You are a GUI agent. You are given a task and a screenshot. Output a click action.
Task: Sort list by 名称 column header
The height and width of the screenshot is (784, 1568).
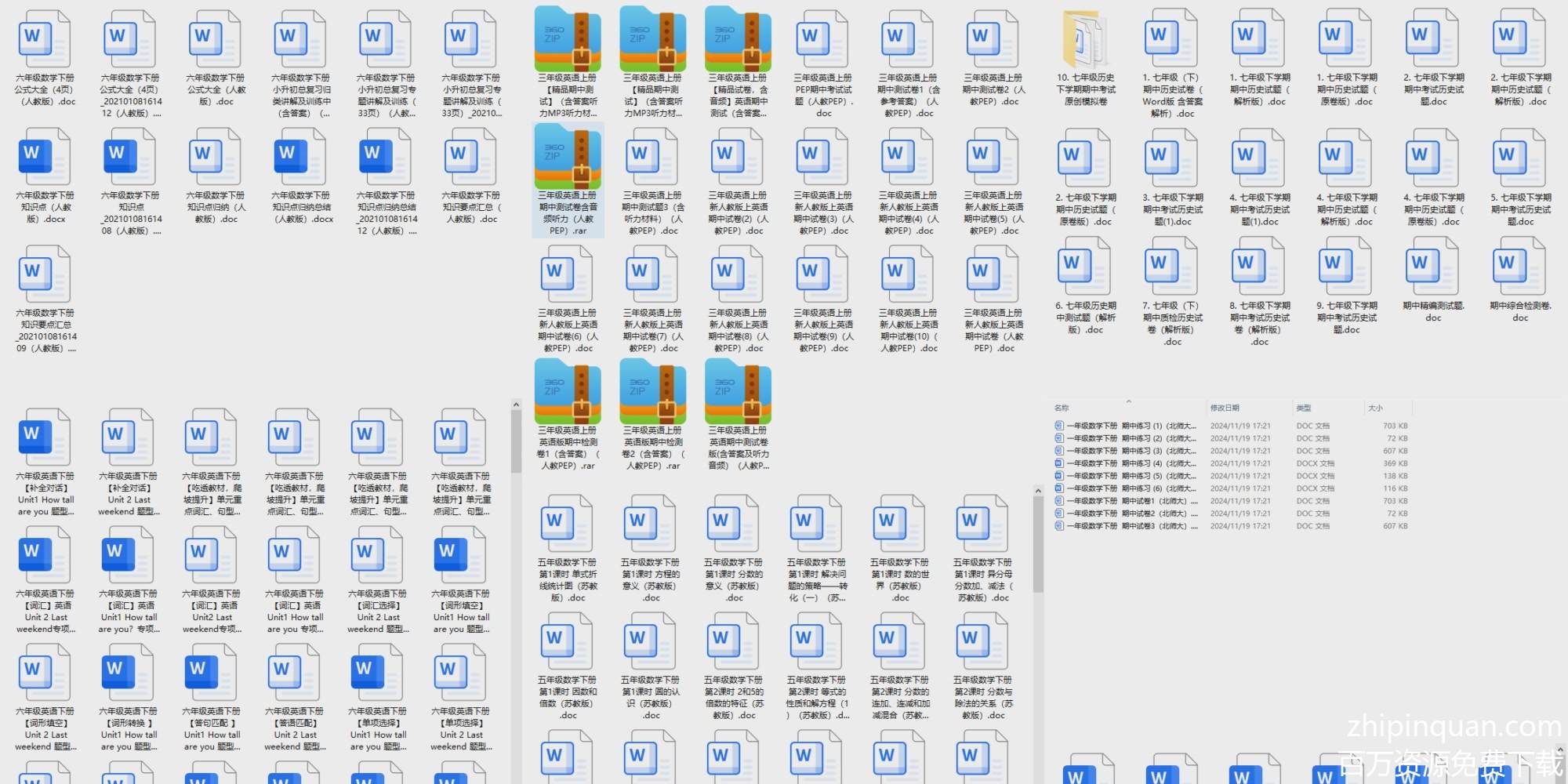coord(1062,408)
